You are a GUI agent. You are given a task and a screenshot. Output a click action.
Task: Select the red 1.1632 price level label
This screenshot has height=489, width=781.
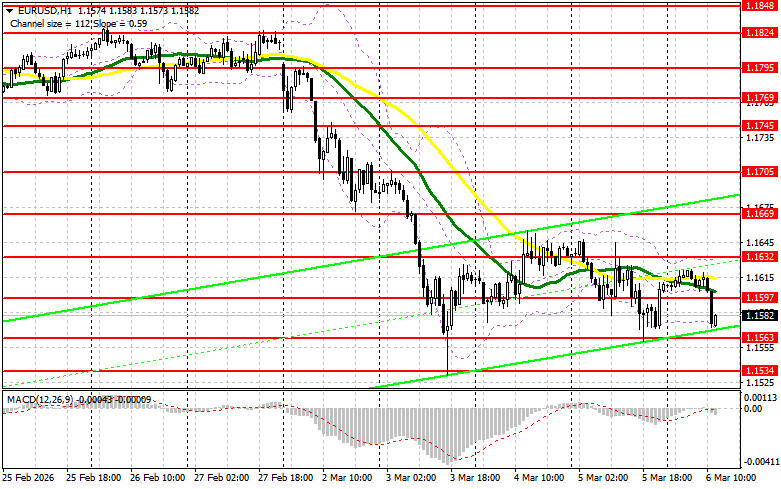pyautogui.click(x=759, y=256)
